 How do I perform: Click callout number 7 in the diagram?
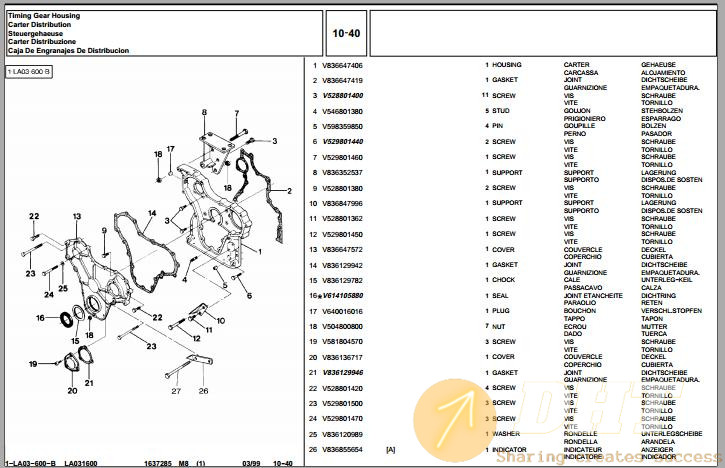click(237, 113)
